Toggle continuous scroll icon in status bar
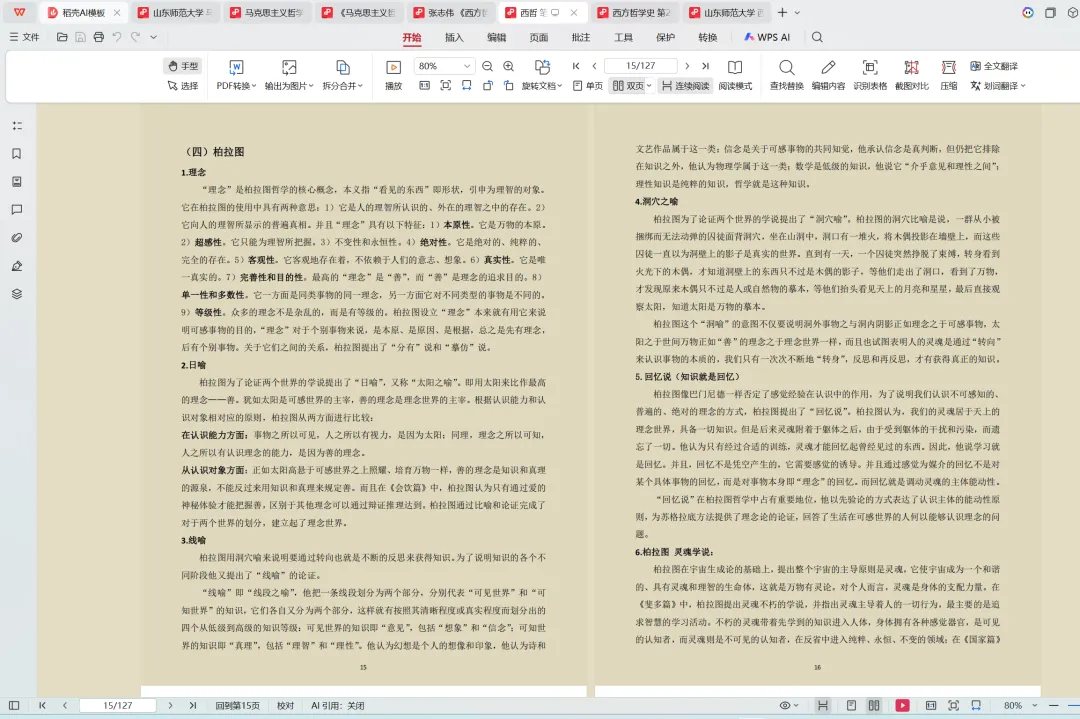 (x=822, y=705)
